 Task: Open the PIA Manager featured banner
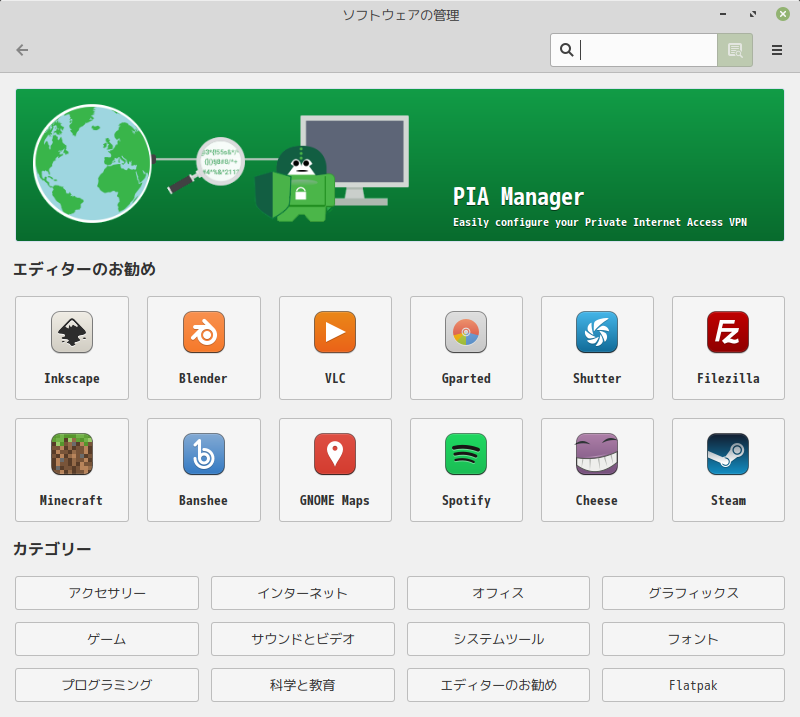[x=400, y=165]
